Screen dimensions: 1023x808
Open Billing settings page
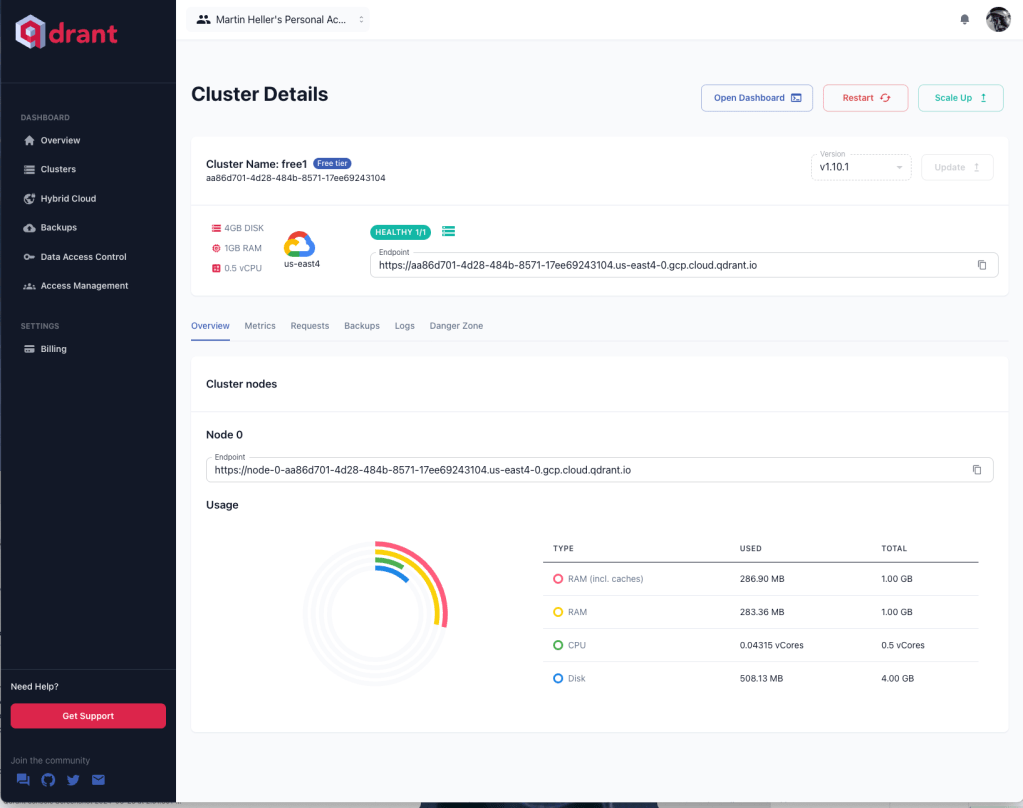53,349
